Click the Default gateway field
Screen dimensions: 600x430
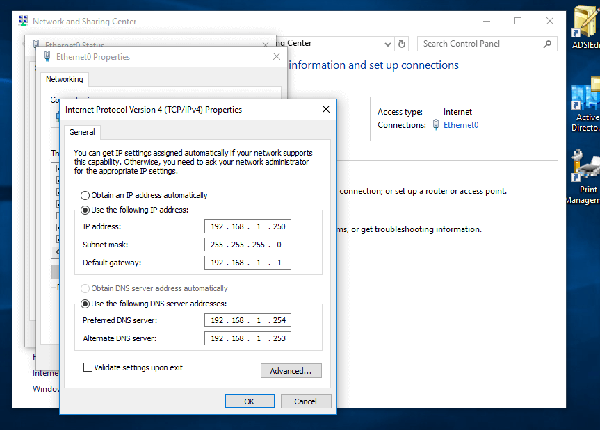248,262
